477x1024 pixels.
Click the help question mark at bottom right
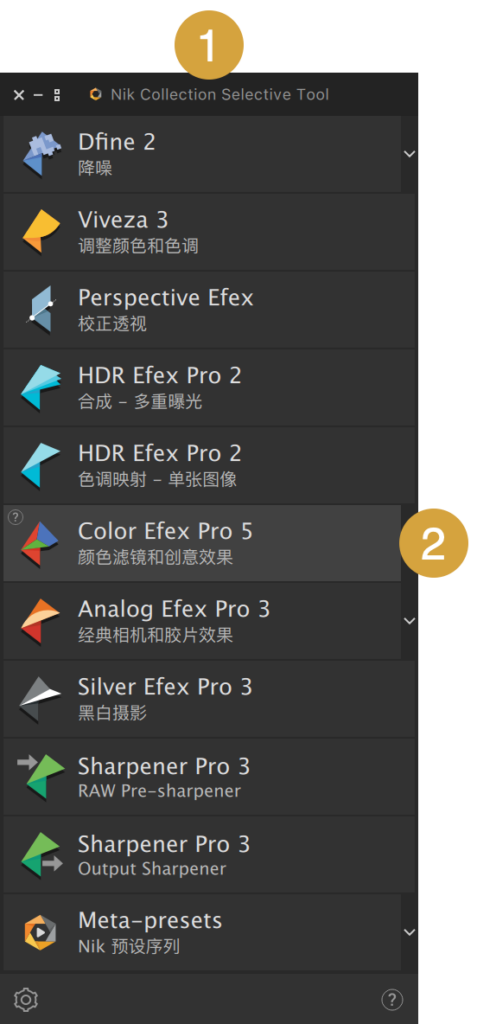tap(392, 999)
